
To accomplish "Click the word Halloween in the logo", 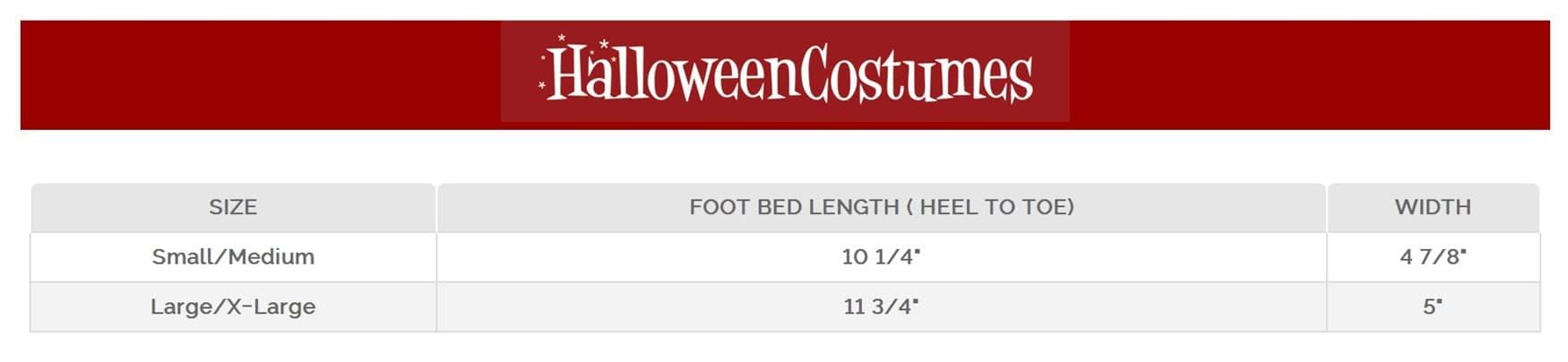I will click(x=672, y=73).
